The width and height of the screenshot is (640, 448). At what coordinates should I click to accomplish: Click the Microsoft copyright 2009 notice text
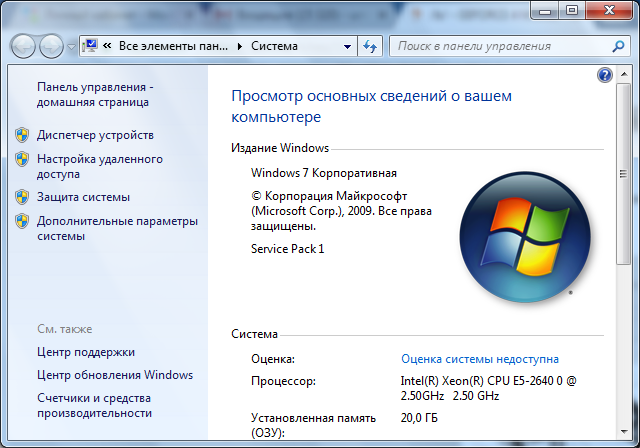[x=341, y=211]
